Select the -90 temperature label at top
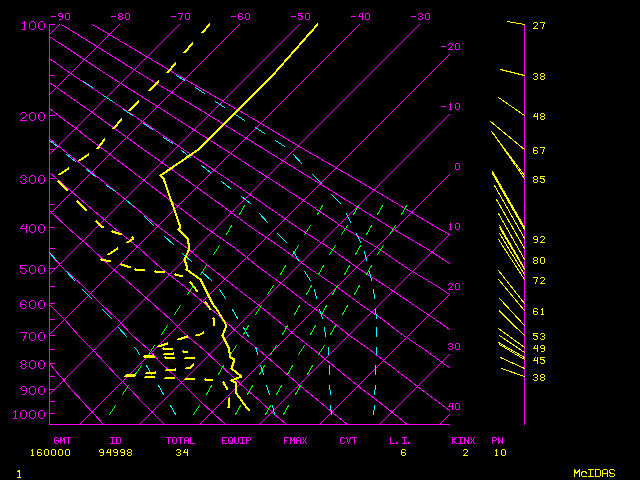The image size is (640, 480). (x=60, y=16)
